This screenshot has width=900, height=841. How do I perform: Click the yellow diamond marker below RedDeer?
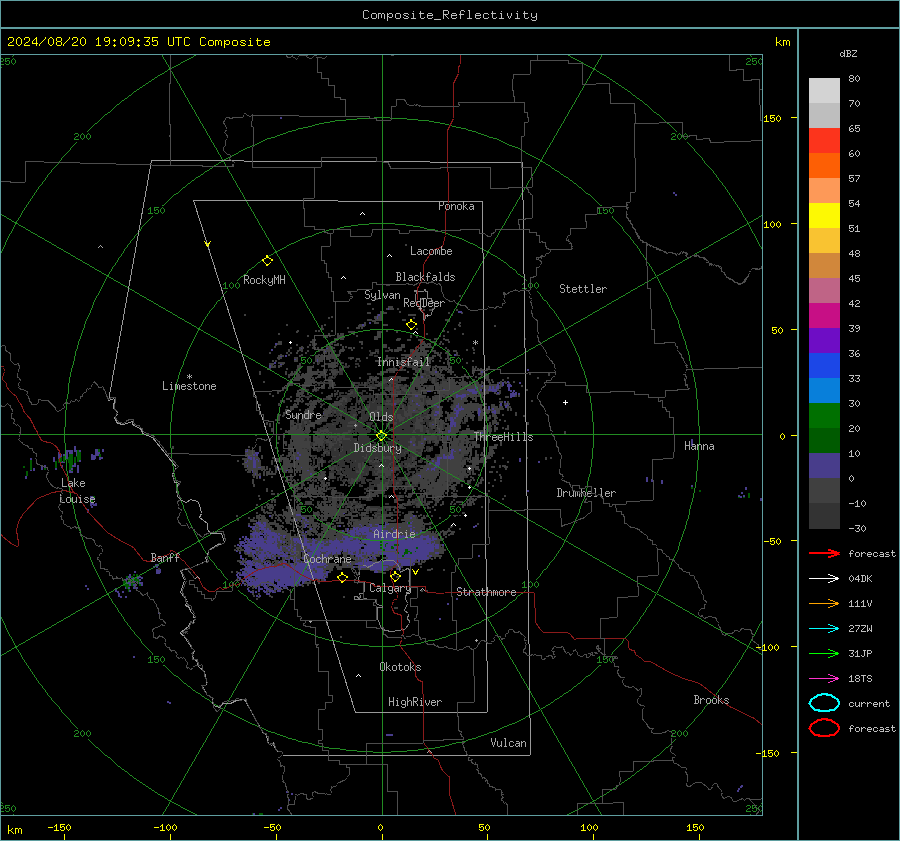point(411,325)
